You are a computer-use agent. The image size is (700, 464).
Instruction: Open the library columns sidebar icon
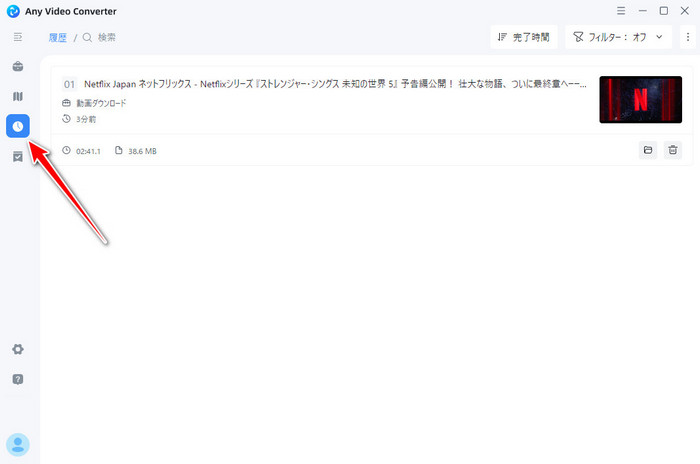tap(18, 96)
